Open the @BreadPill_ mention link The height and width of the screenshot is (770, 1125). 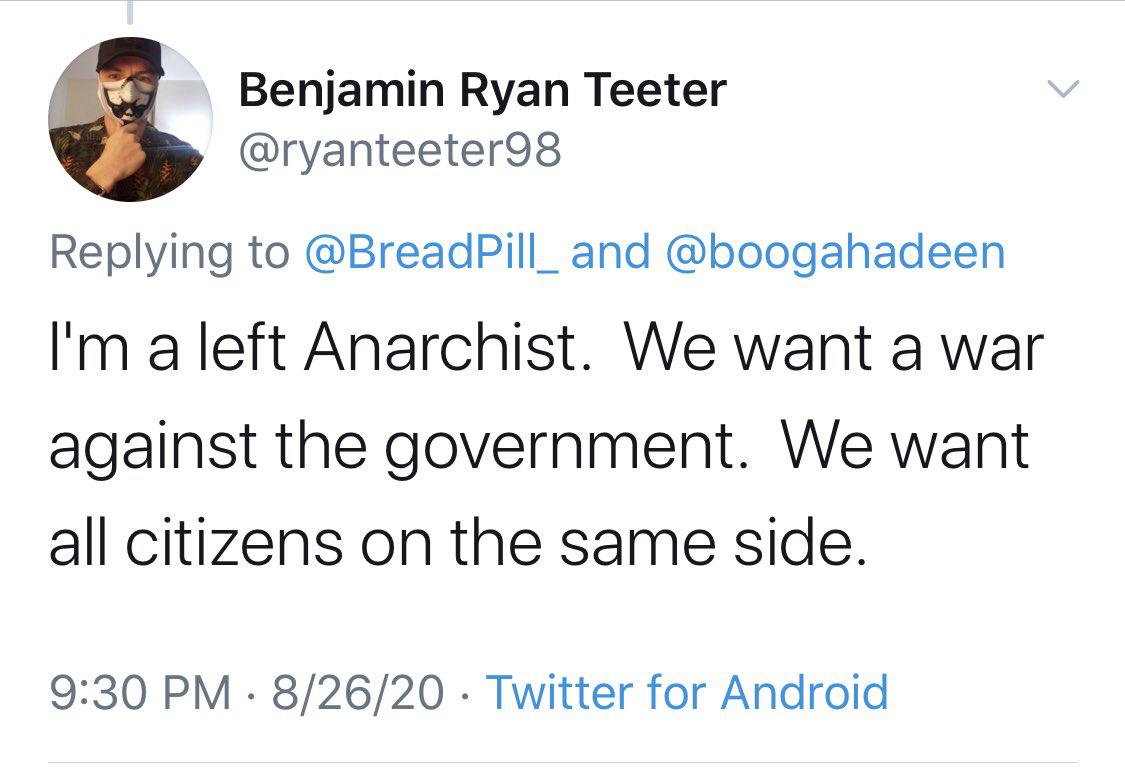436,252
